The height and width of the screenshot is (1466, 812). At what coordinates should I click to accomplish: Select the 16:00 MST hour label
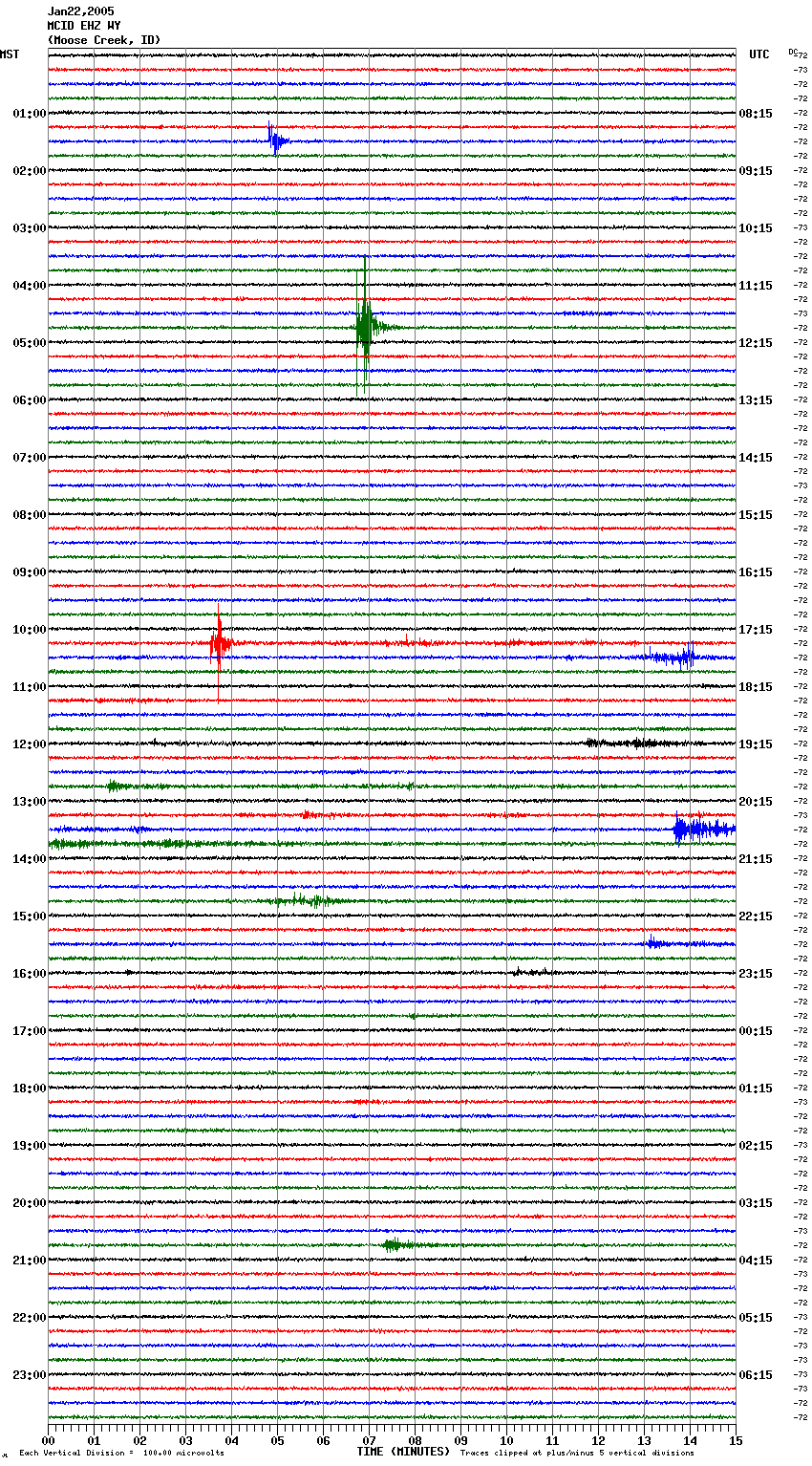29,974
